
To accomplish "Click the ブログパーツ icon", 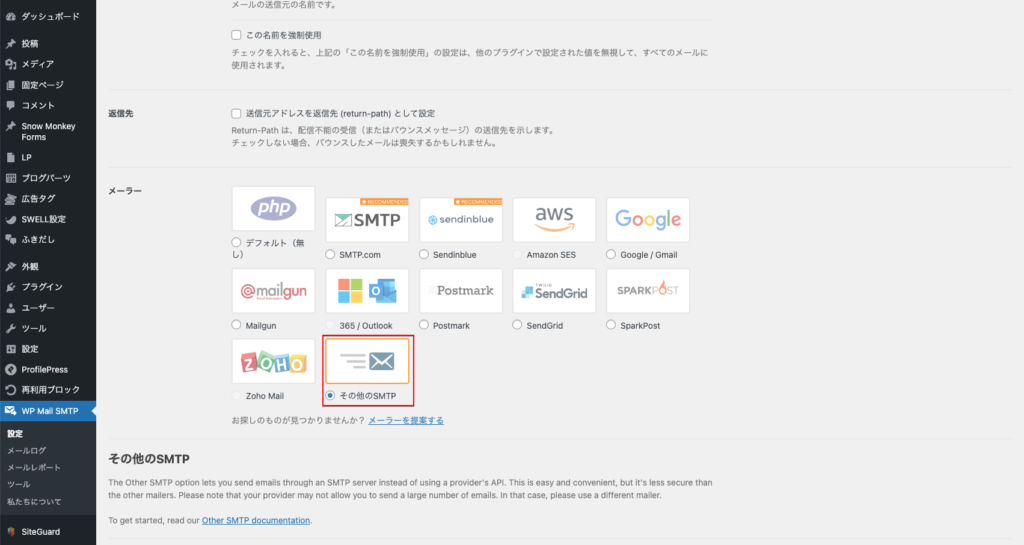I will coord(10,178).
